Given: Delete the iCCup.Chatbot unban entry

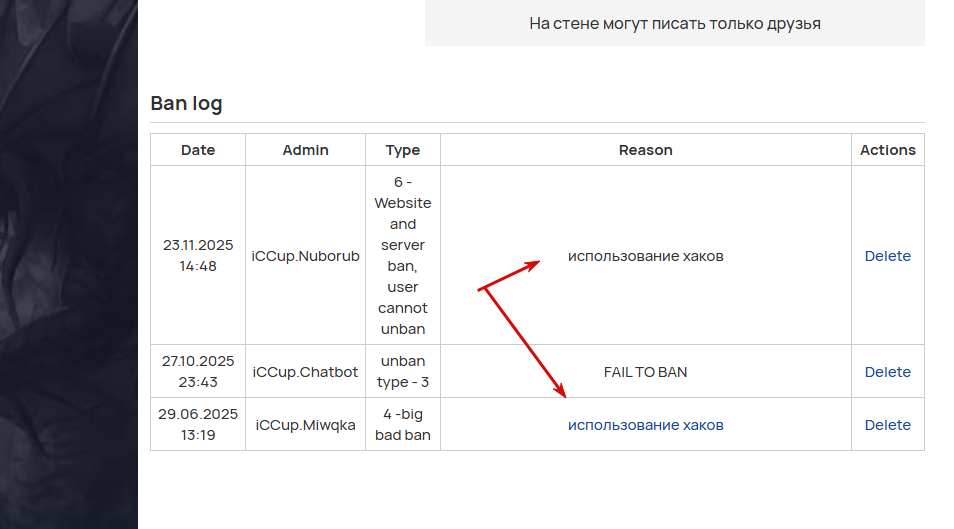Looking at the screenshot, I should 887,371.
